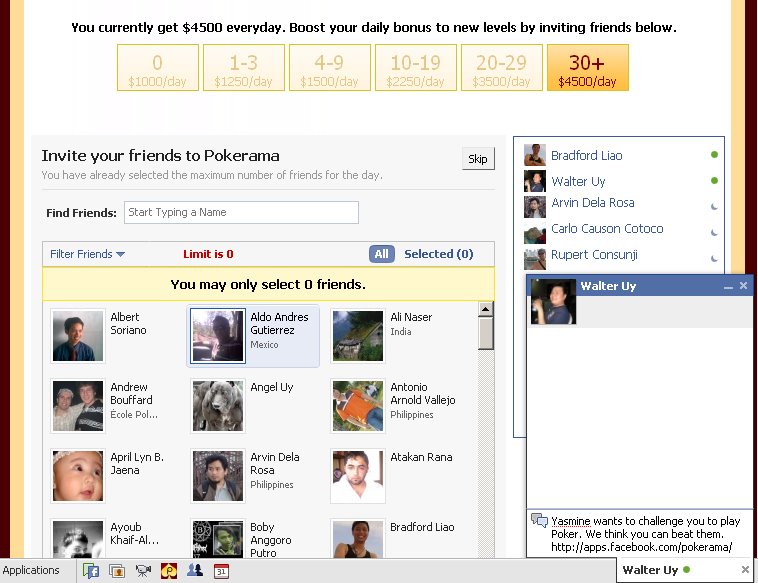The height and width of the screenshot is (583, 758).
Task: Open Rupert Consunji's avatar in online list
Action: pyautogui.click(x=535, y=259)
